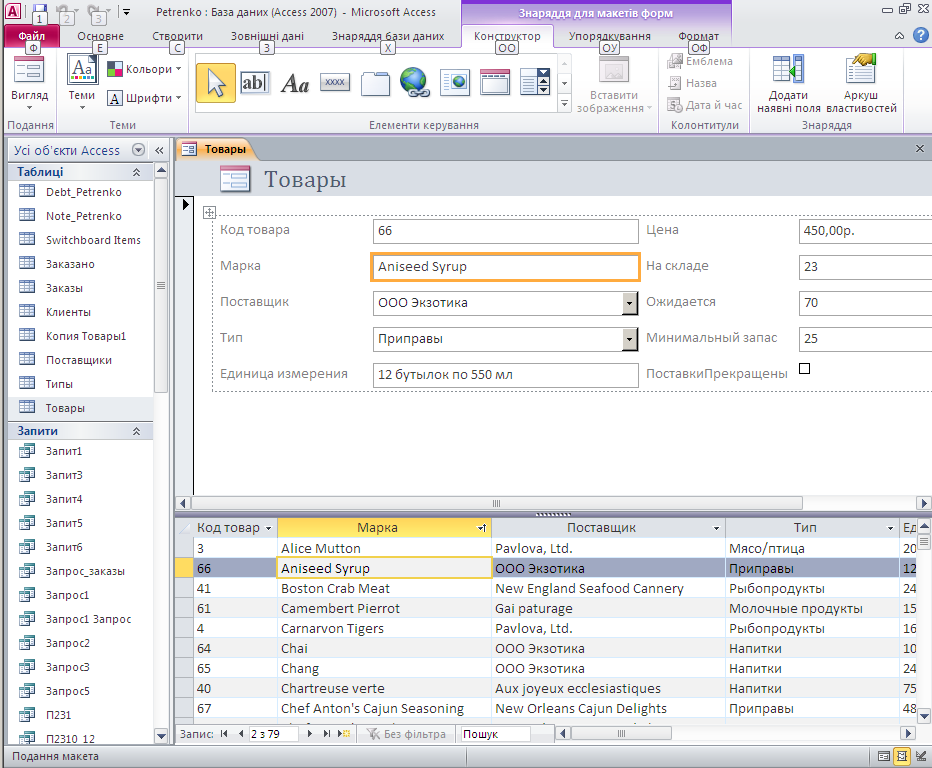Select the Hyperlink globe control
This screenshot has width=932, height=768.
click(414, 83)
